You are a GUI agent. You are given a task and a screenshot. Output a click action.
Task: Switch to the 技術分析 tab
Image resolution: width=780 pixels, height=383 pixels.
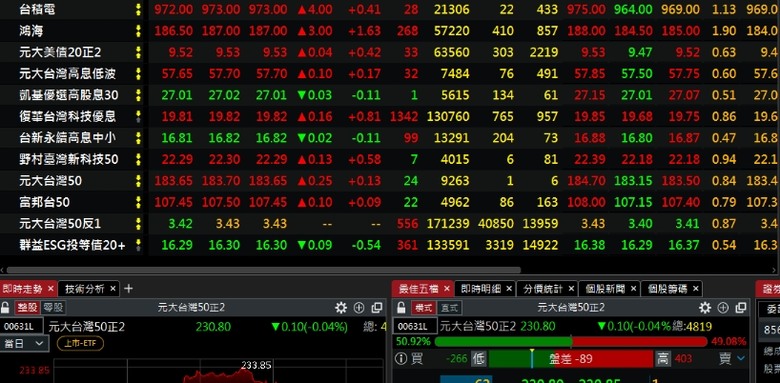85,288
